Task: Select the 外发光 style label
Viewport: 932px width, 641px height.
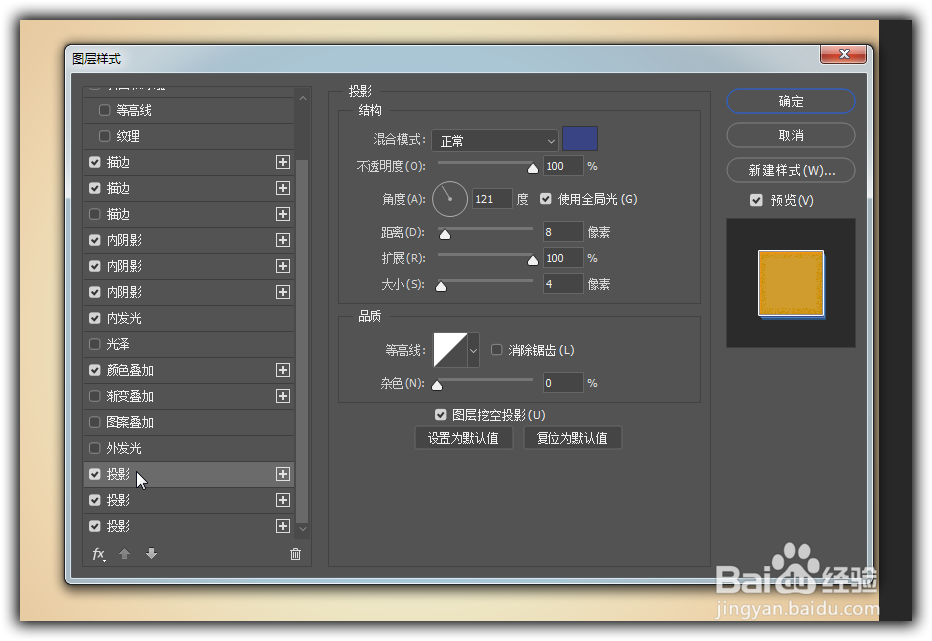Action: tap(124, 448)
